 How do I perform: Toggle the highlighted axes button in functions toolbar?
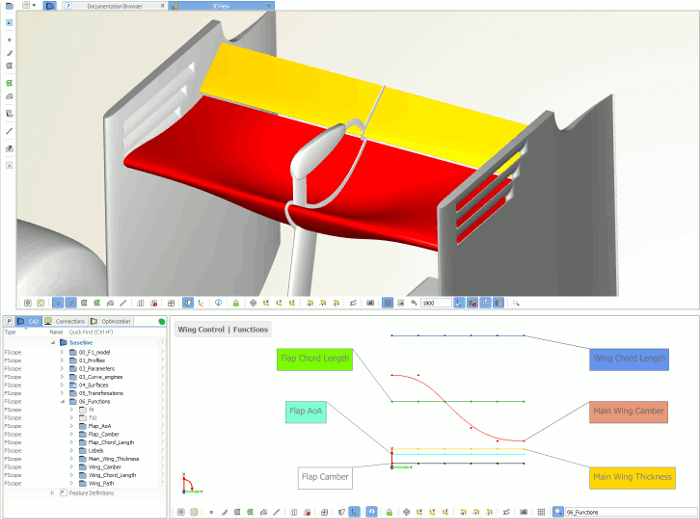(x=354, y=512)
